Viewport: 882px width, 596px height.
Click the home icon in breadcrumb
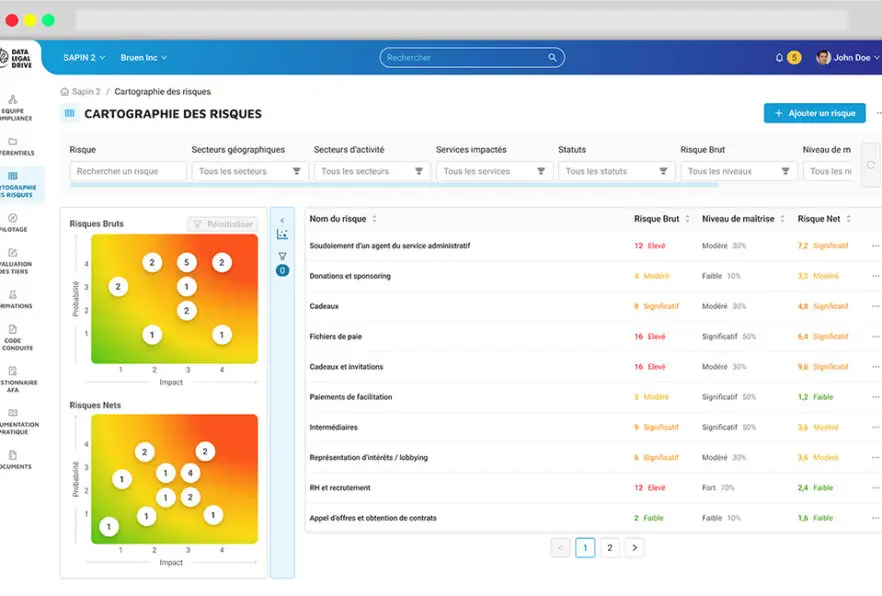(65, 91)
